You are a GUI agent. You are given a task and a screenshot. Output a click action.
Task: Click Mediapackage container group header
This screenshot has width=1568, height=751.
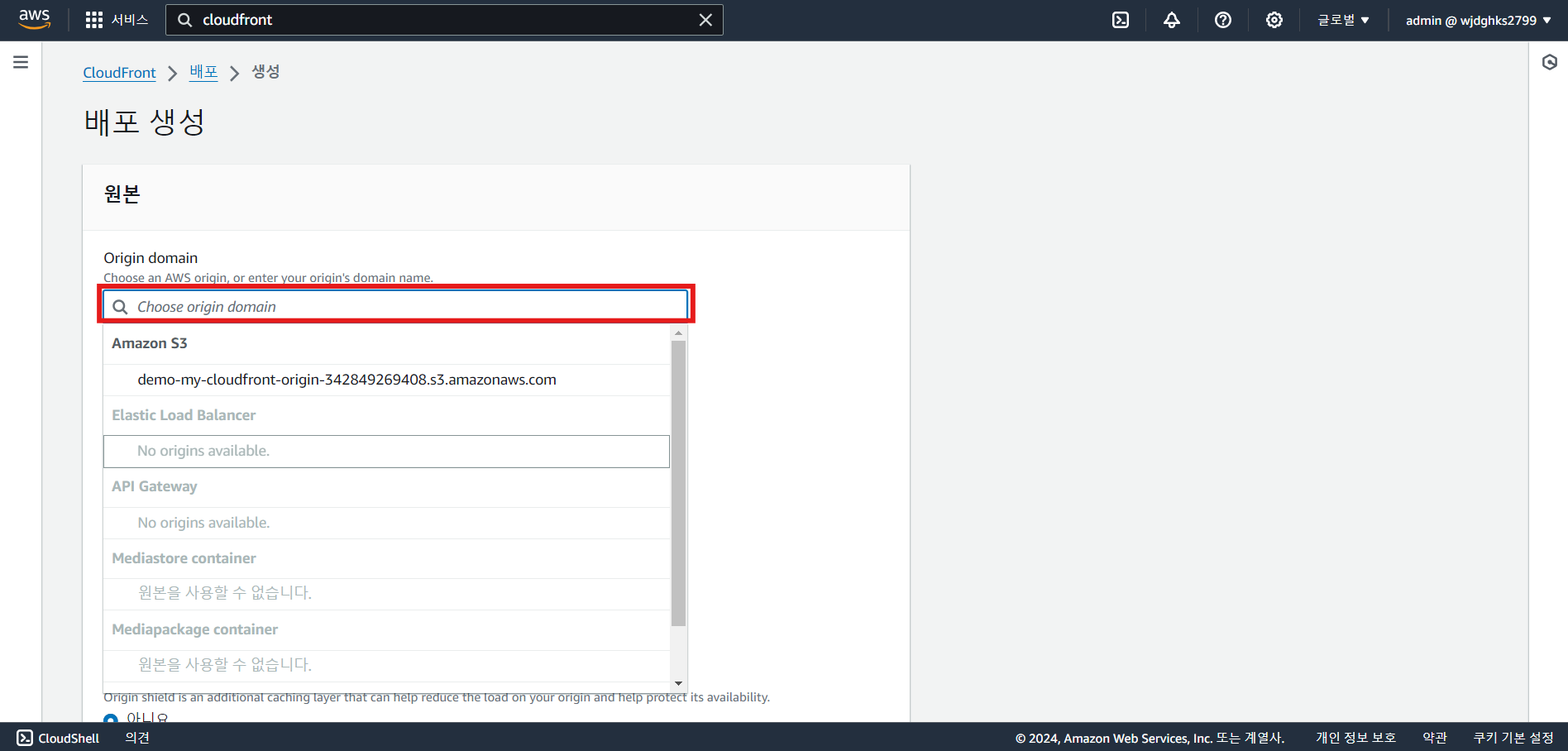pyautogui.click(x=194, y=629)
